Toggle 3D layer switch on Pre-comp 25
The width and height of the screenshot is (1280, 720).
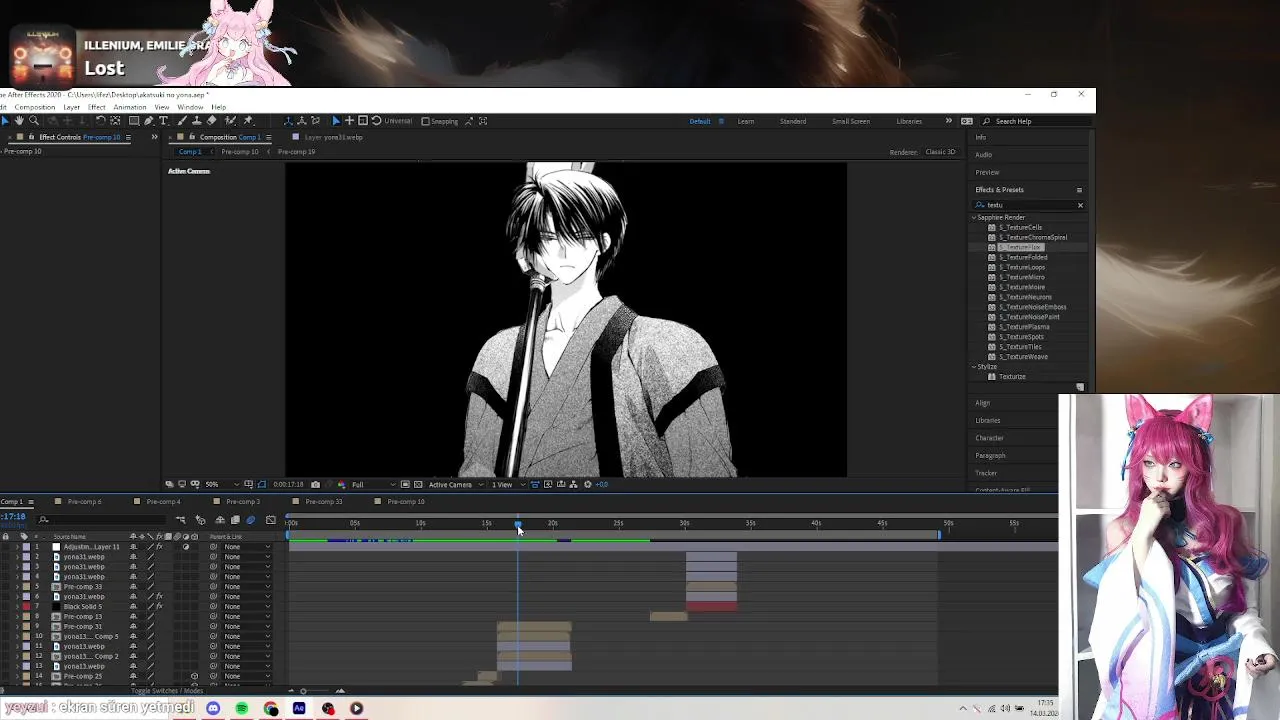pos(194,676)
